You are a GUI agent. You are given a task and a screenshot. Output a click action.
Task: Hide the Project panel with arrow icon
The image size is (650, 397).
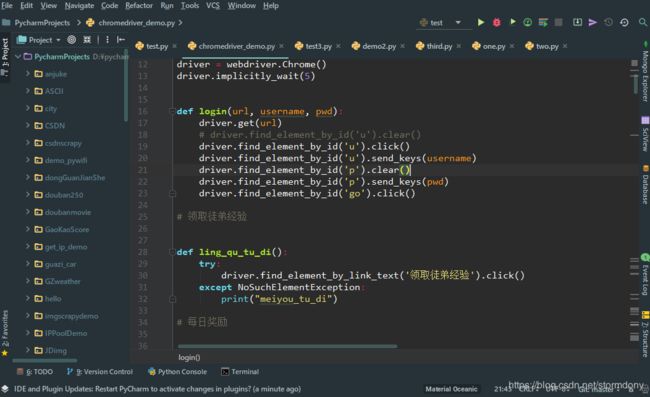[121, 40]
